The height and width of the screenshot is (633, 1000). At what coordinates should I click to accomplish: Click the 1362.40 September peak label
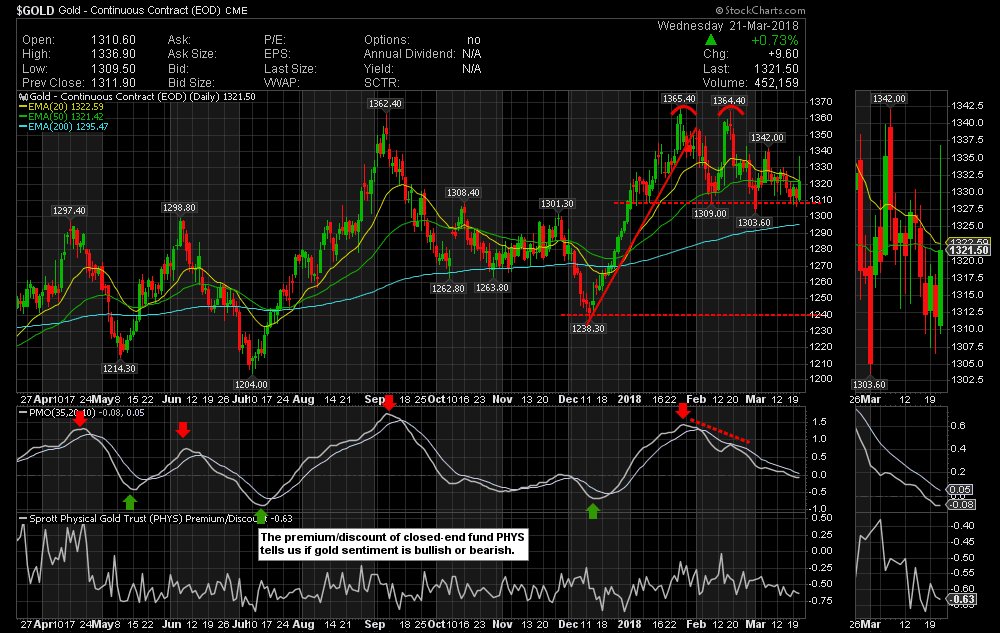[385, 103]
